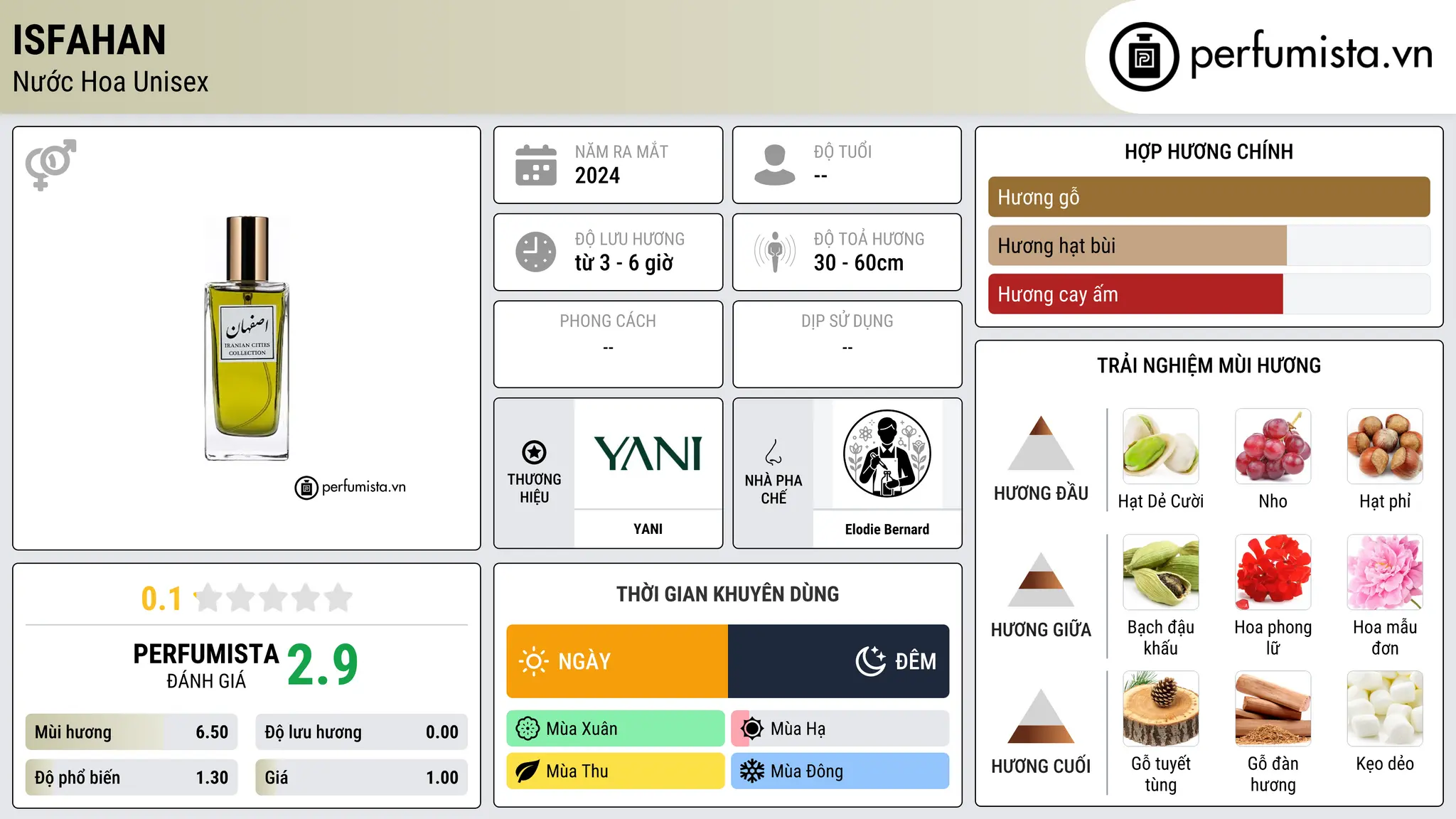Screen dimensions: 1456x819
Task: Click the sun icon for Mùa Hạ
Action: (752, 729)
